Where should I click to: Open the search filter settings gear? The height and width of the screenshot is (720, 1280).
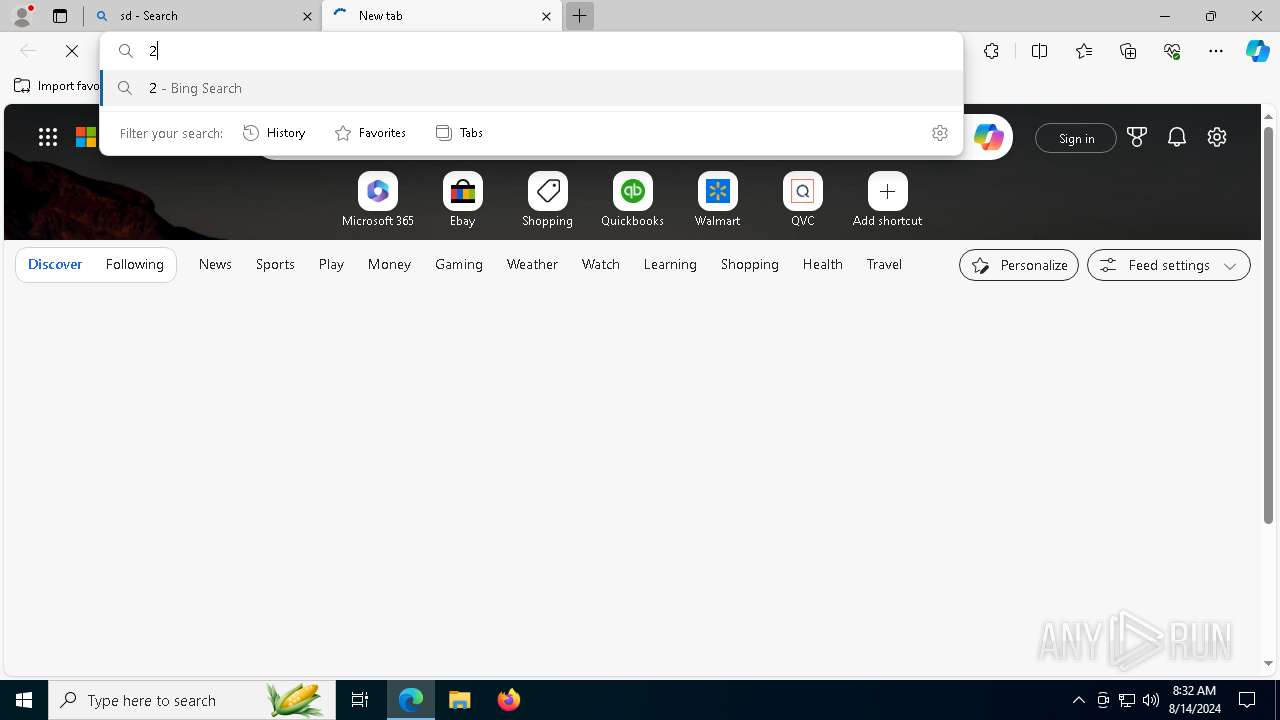tap(939, 133)
